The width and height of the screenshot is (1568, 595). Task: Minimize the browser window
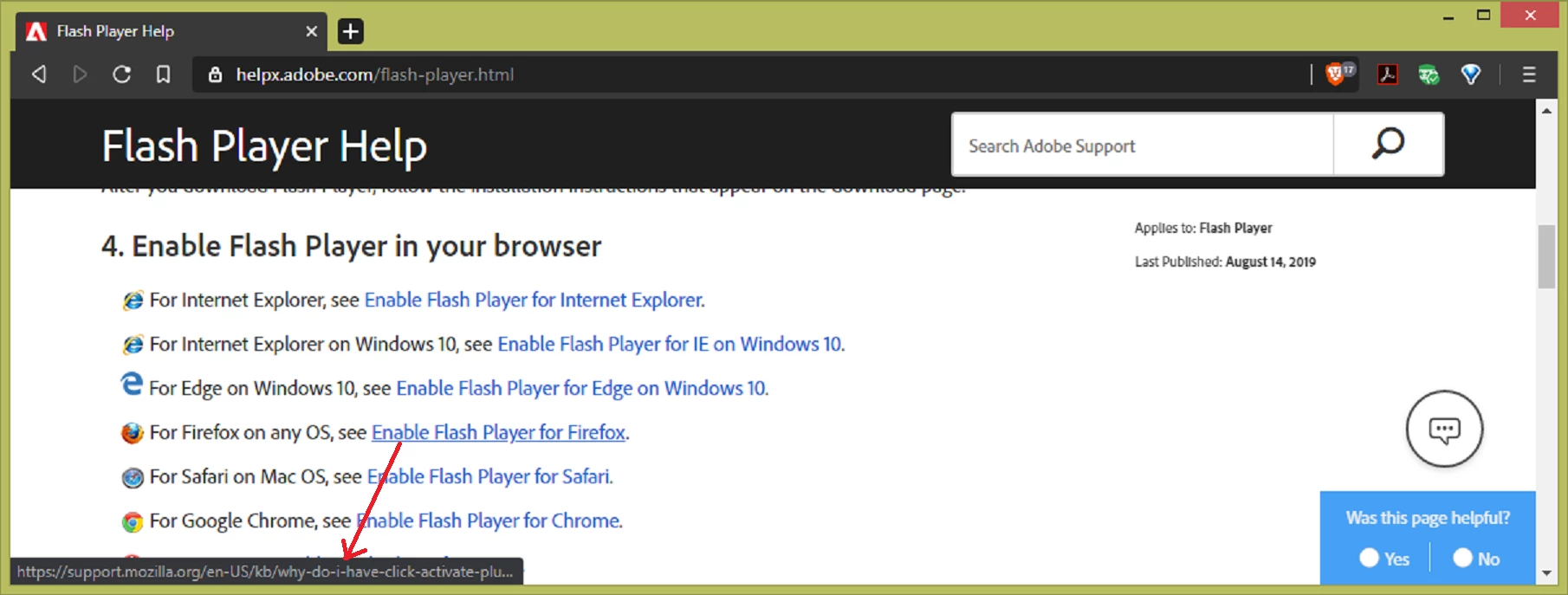point(1448,16)
